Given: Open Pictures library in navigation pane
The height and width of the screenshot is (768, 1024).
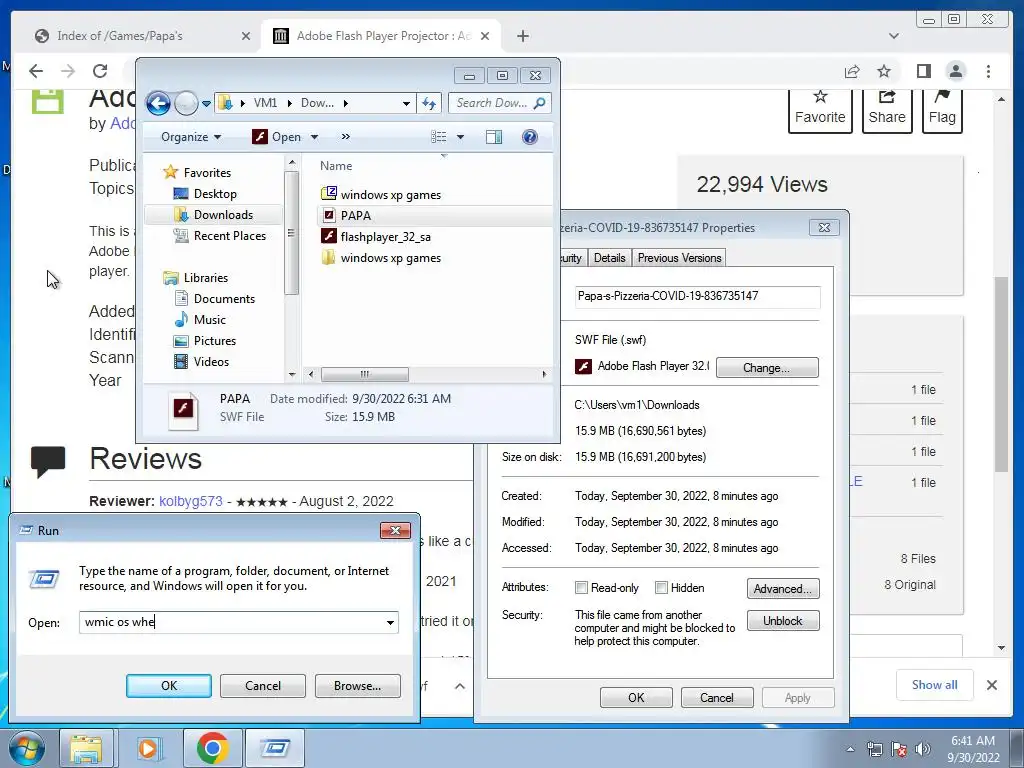Looking at the screenshot, I should click(214, 340).
